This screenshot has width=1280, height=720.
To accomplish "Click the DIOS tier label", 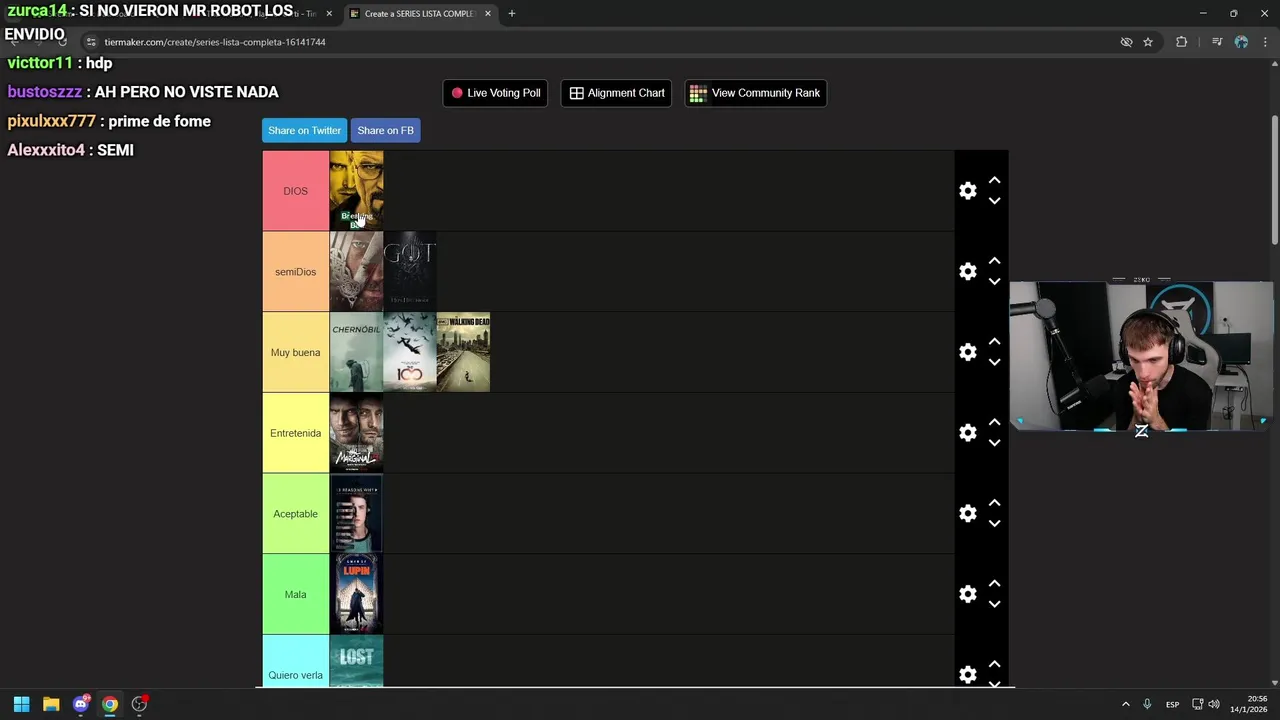I will click(x=295, y=191).
